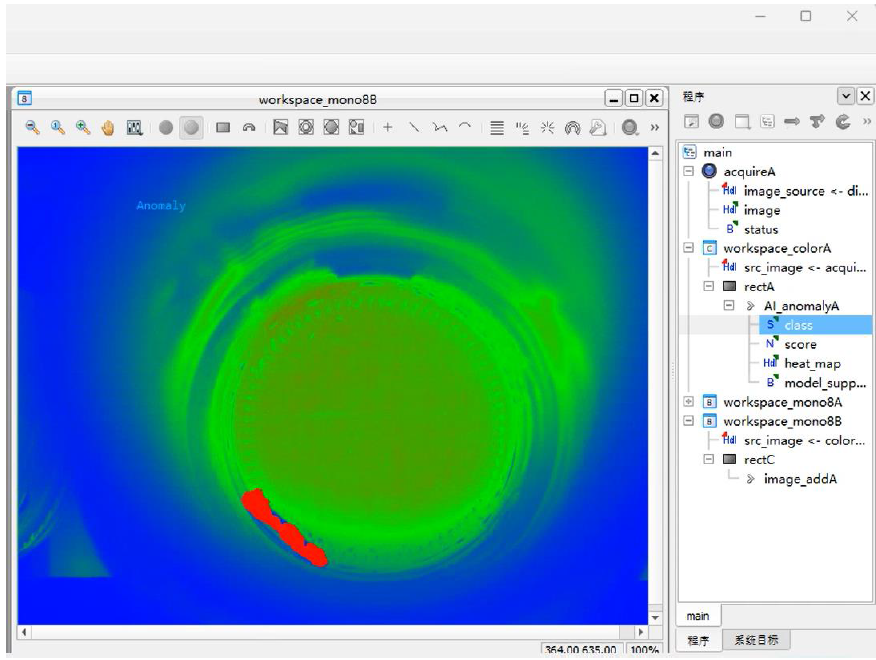876x660 pixels.
Task: Select src_image under workspace_mono8B
Action: click(x=804, y=440)
